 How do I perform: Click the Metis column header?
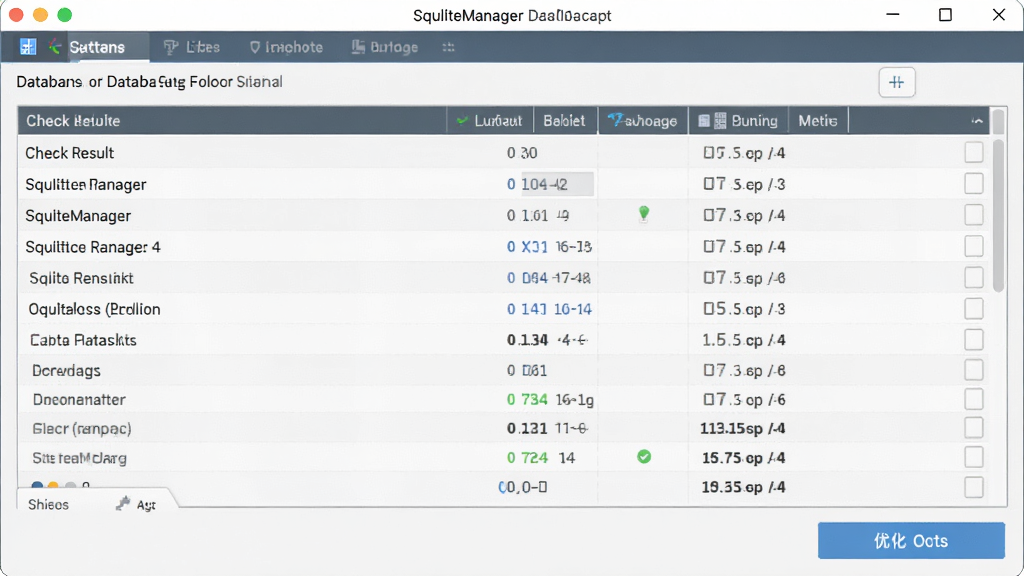point(818,121)
